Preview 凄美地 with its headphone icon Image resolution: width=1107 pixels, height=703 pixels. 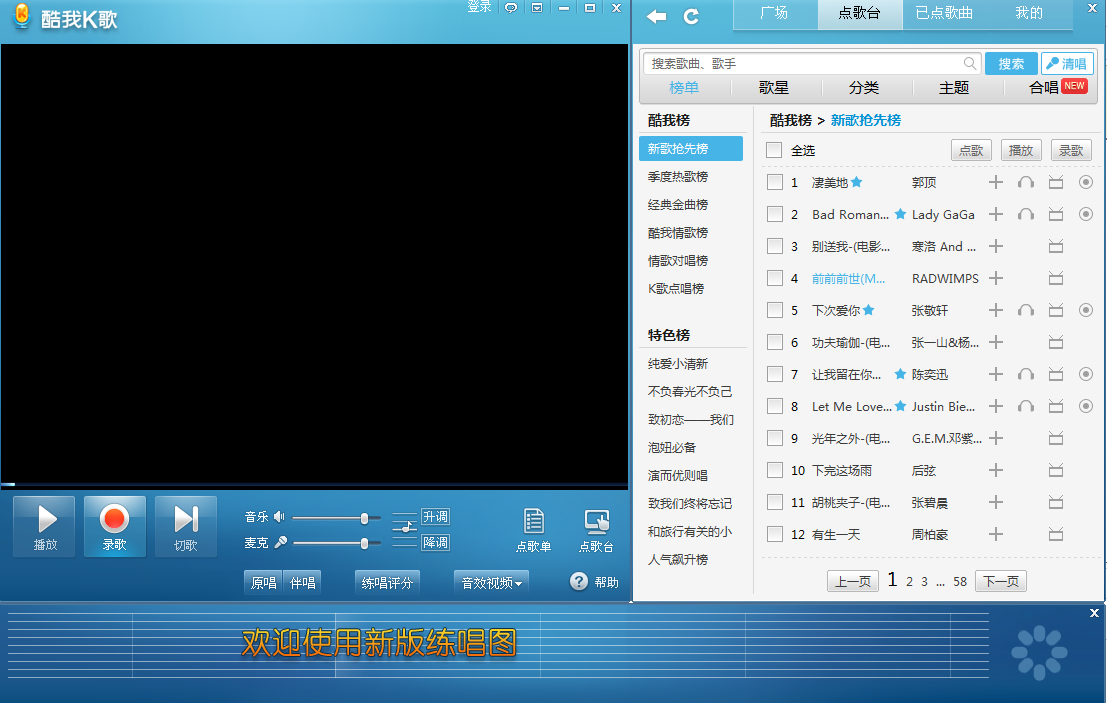click(1025, 182)
